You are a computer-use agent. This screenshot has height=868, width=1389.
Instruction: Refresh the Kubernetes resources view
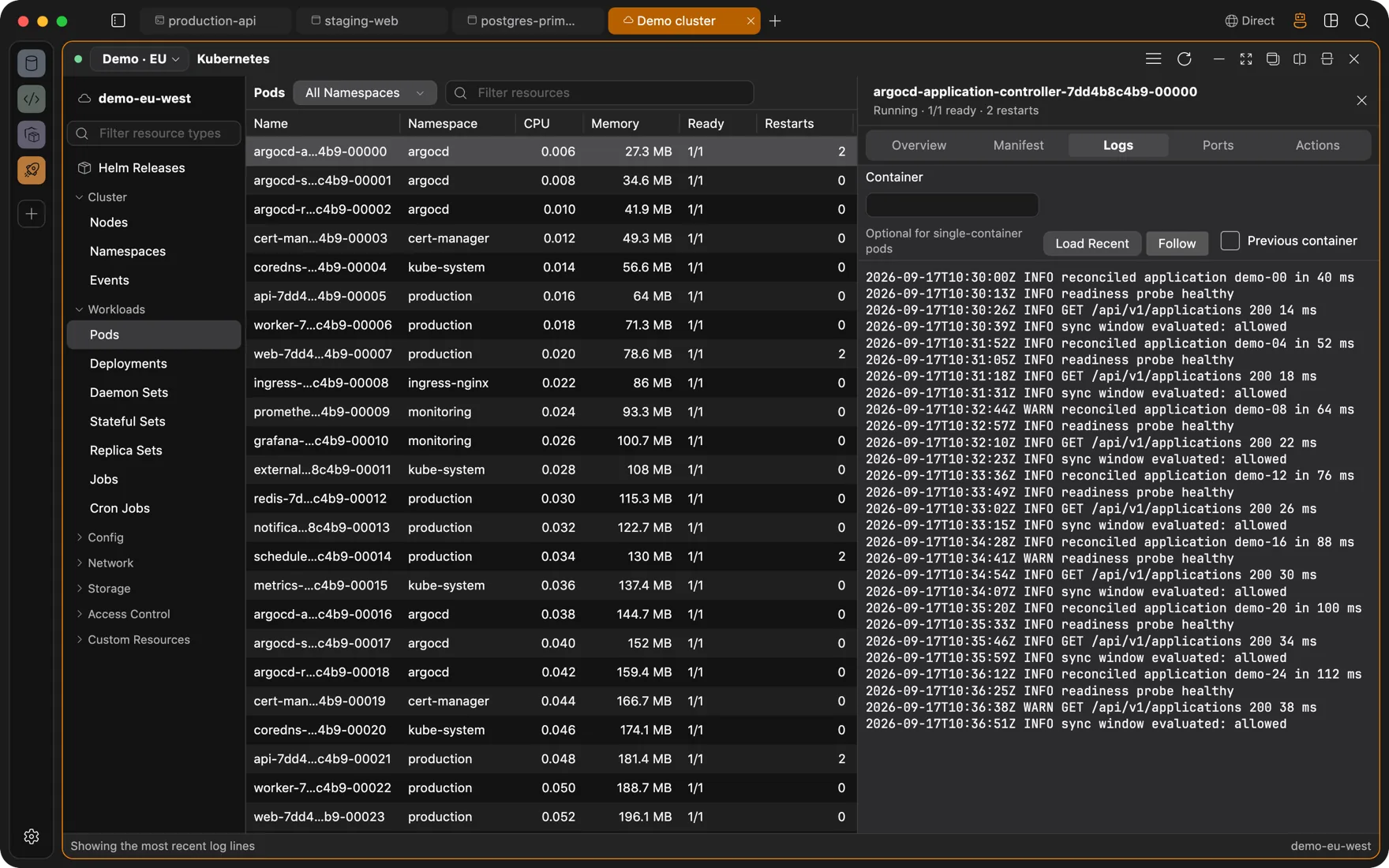1185,59
